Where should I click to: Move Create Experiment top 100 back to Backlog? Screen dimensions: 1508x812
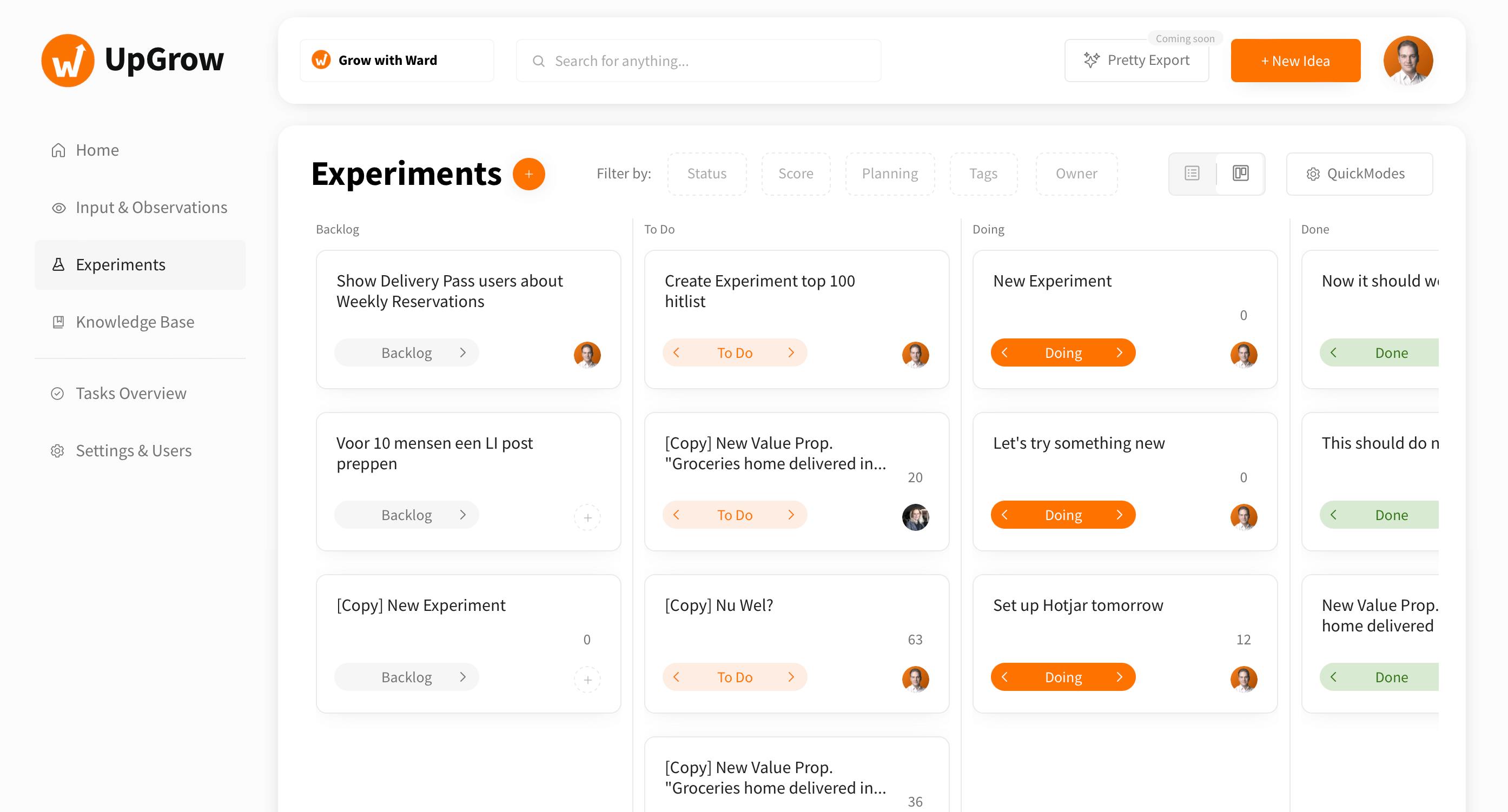click(677, 352)
